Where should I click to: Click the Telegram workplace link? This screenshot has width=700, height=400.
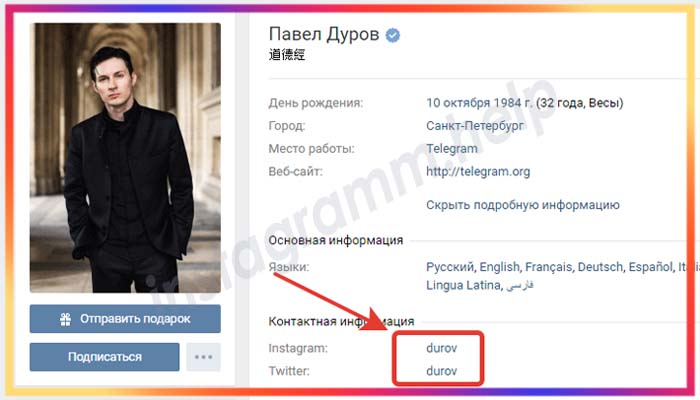pyautogui.click(x=452, y=148)
